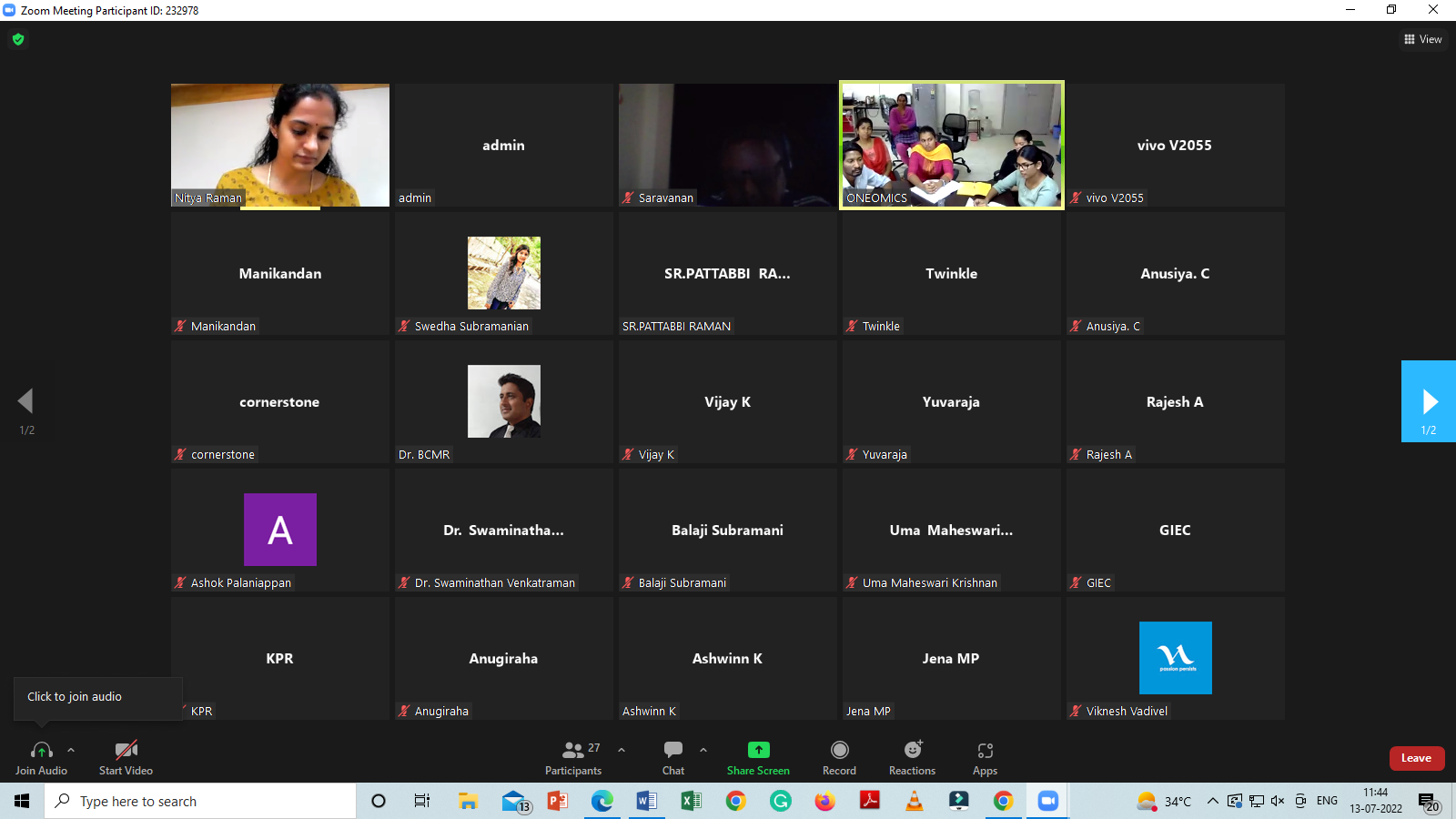Expand the caret next to Chat
Viewport: 1456px width, 819px height.
pos(703,750)
